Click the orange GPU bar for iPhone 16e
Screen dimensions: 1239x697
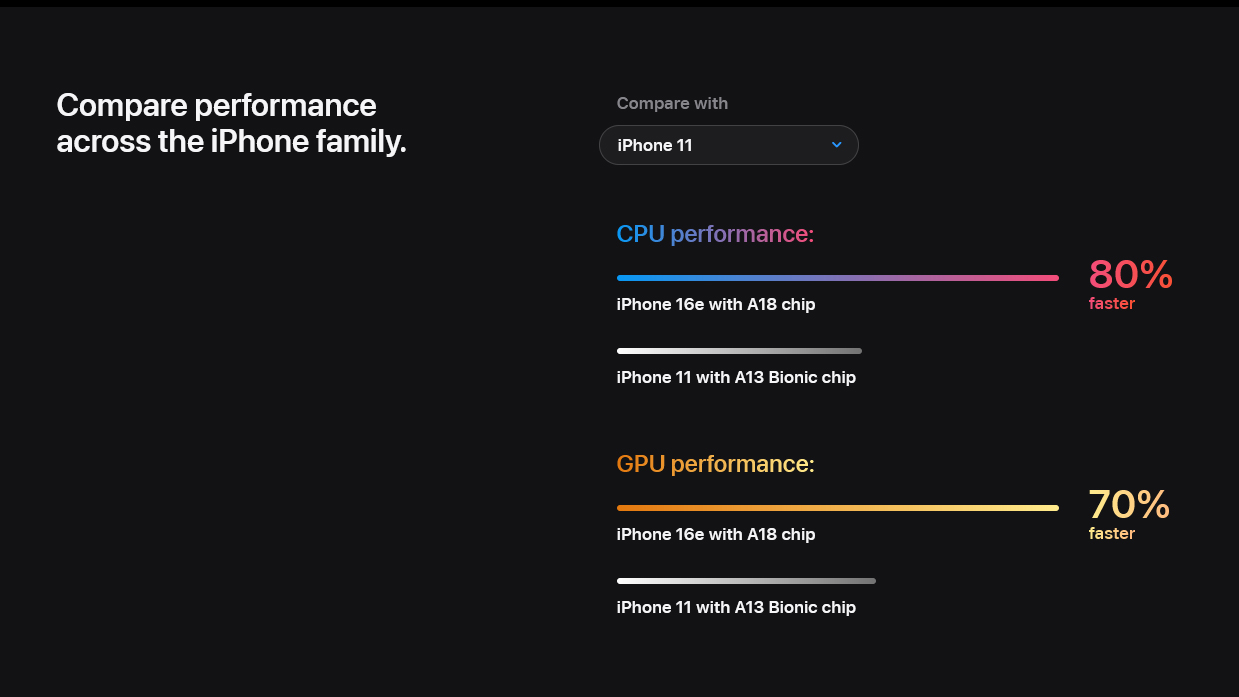tap(837, 508)
